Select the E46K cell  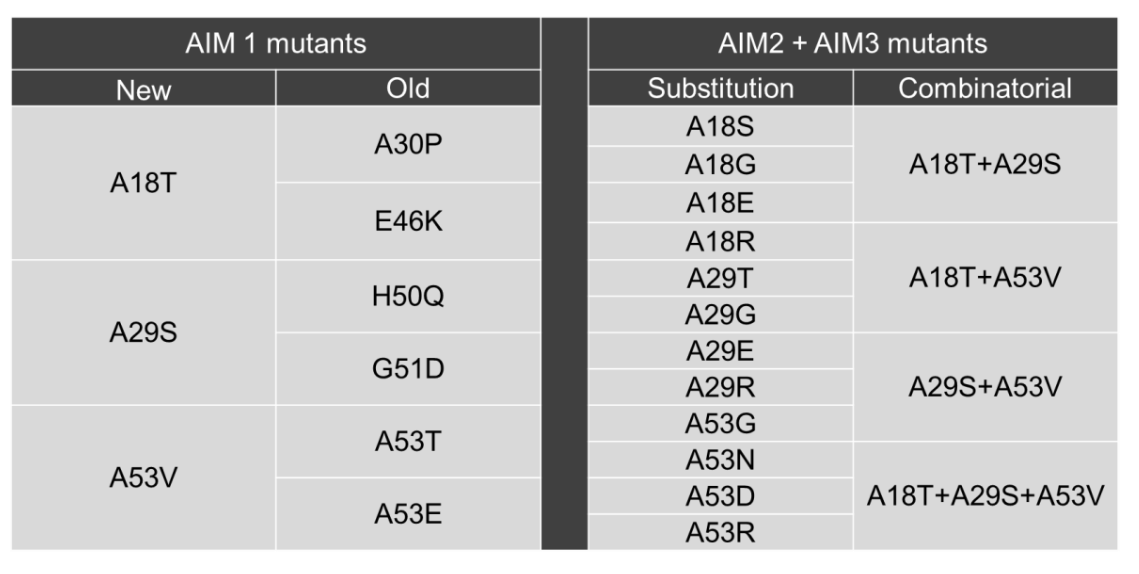point(408,222)
